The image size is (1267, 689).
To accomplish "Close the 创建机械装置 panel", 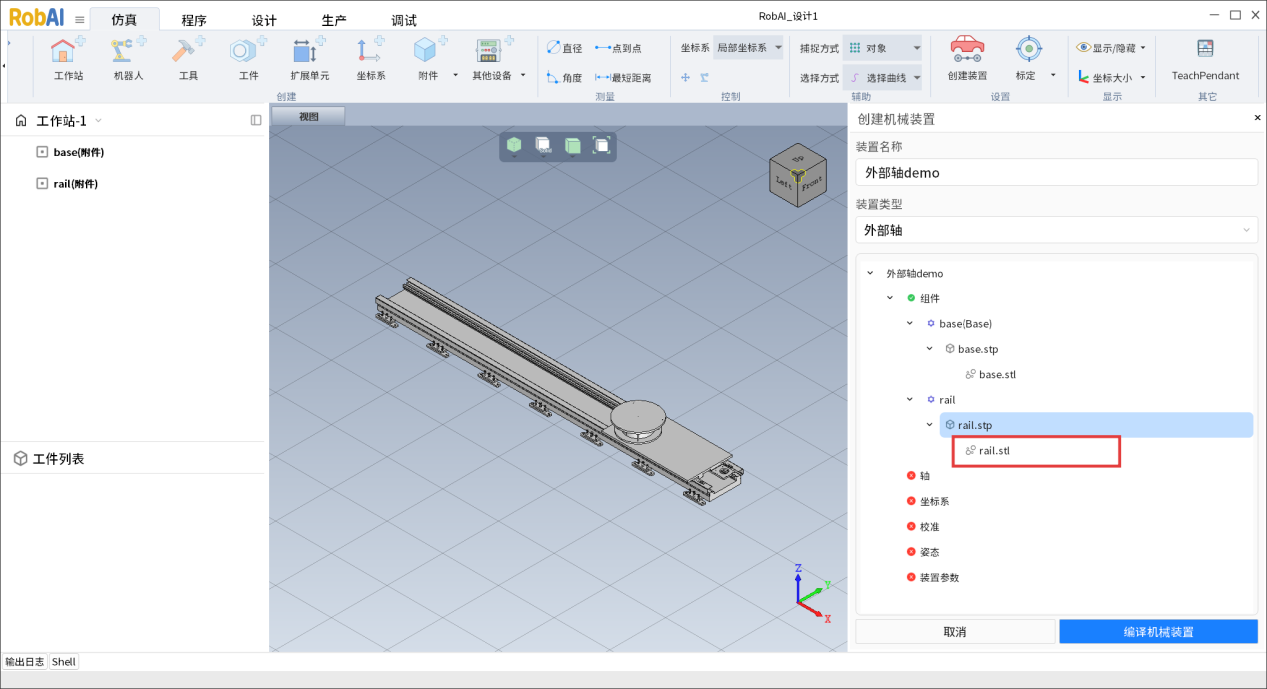I will point(1257,118).
